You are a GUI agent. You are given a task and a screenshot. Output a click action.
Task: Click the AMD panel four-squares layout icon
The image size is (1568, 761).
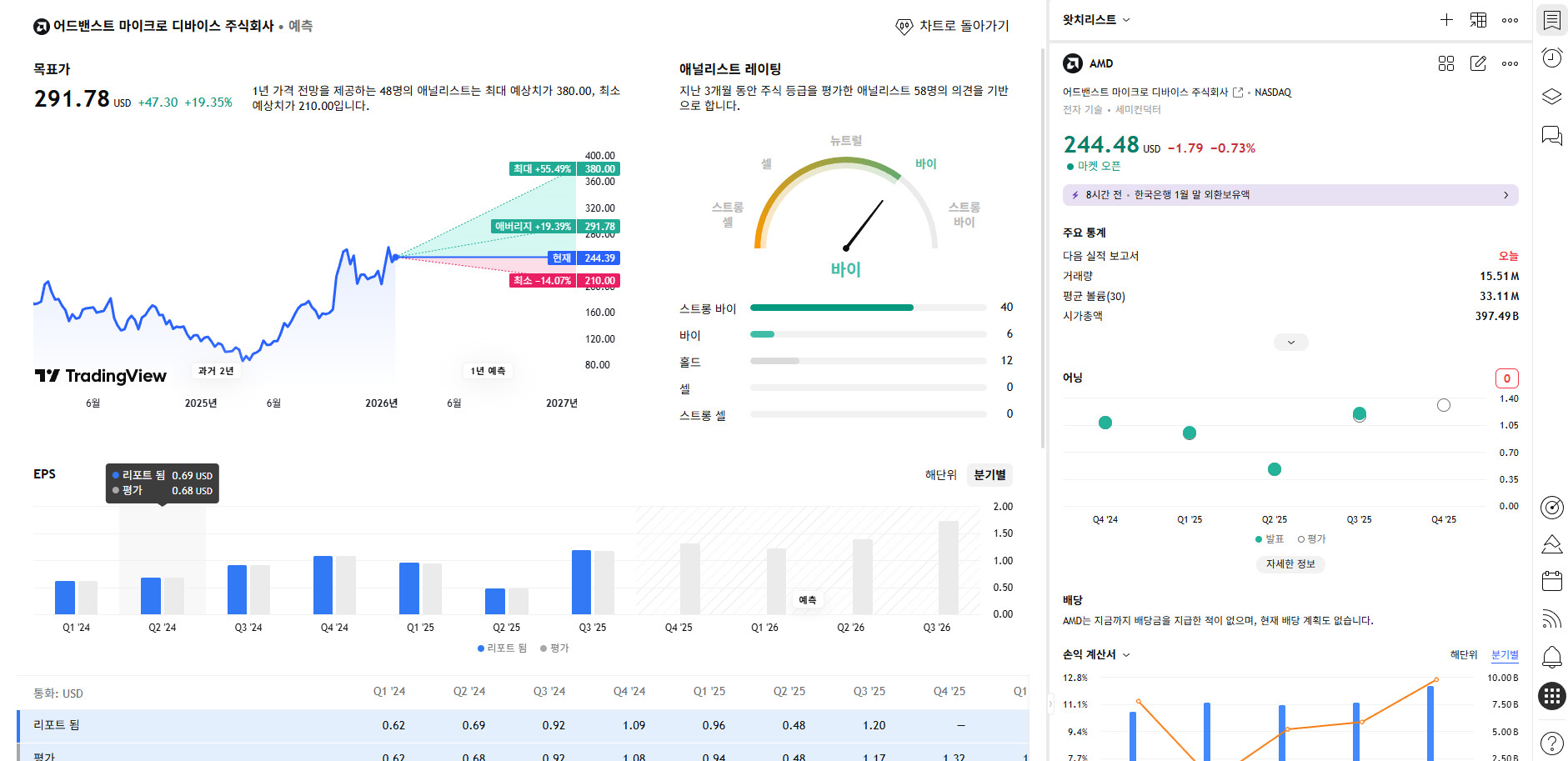coord(1446,63)
